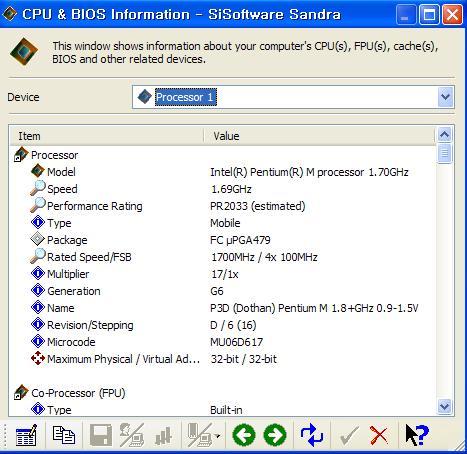467x454 pixels.
Task: Select the value 1.69GHz
Action: tap(231, 189)
